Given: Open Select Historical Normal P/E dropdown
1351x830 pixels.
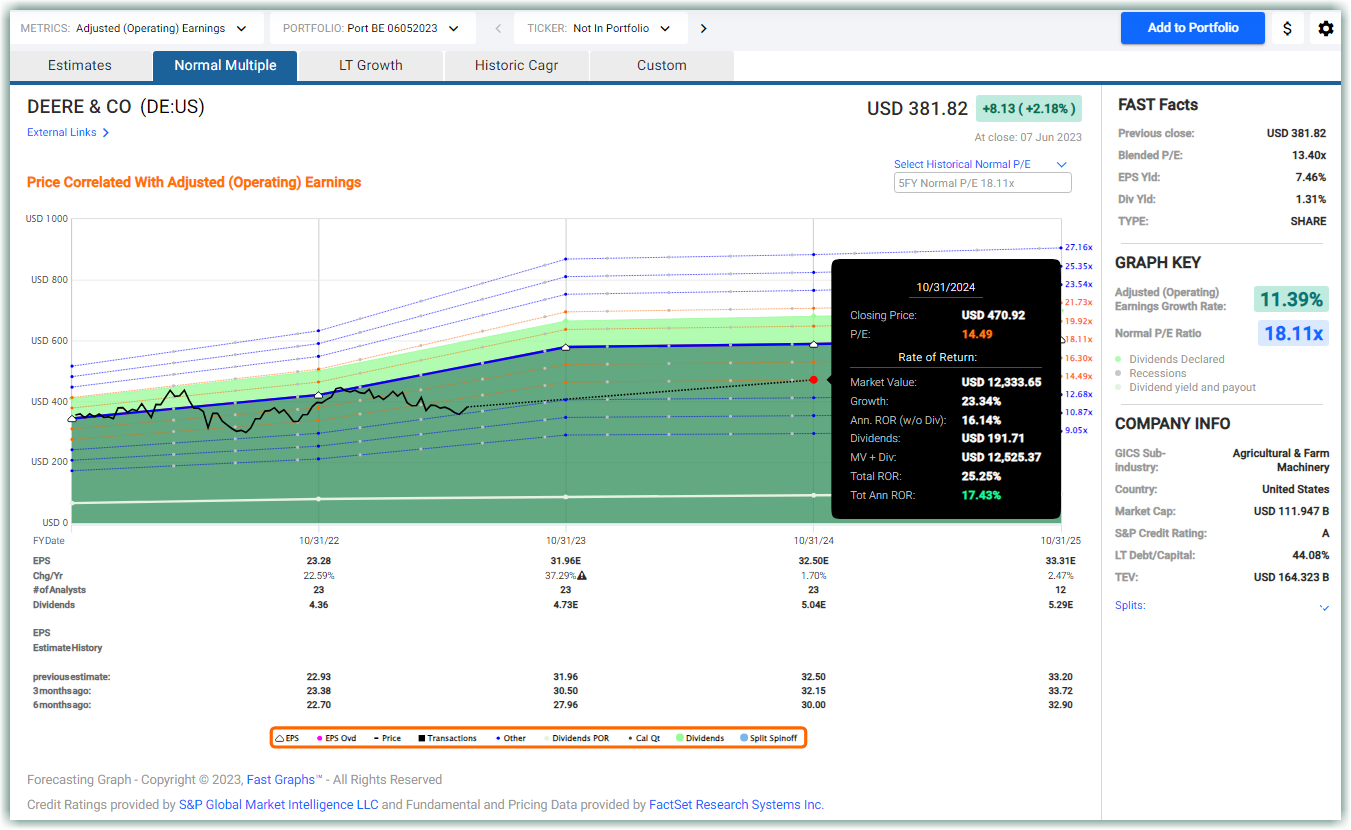Looking at the screenshot, I should coord(981,164).
